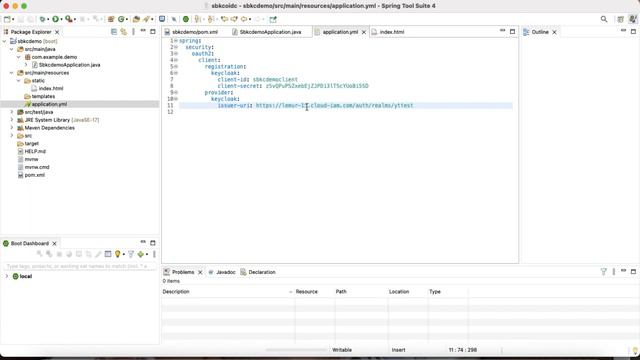Click the Last Edit Location icon
The height and width of the screenshot is (360, 640).
224,19
